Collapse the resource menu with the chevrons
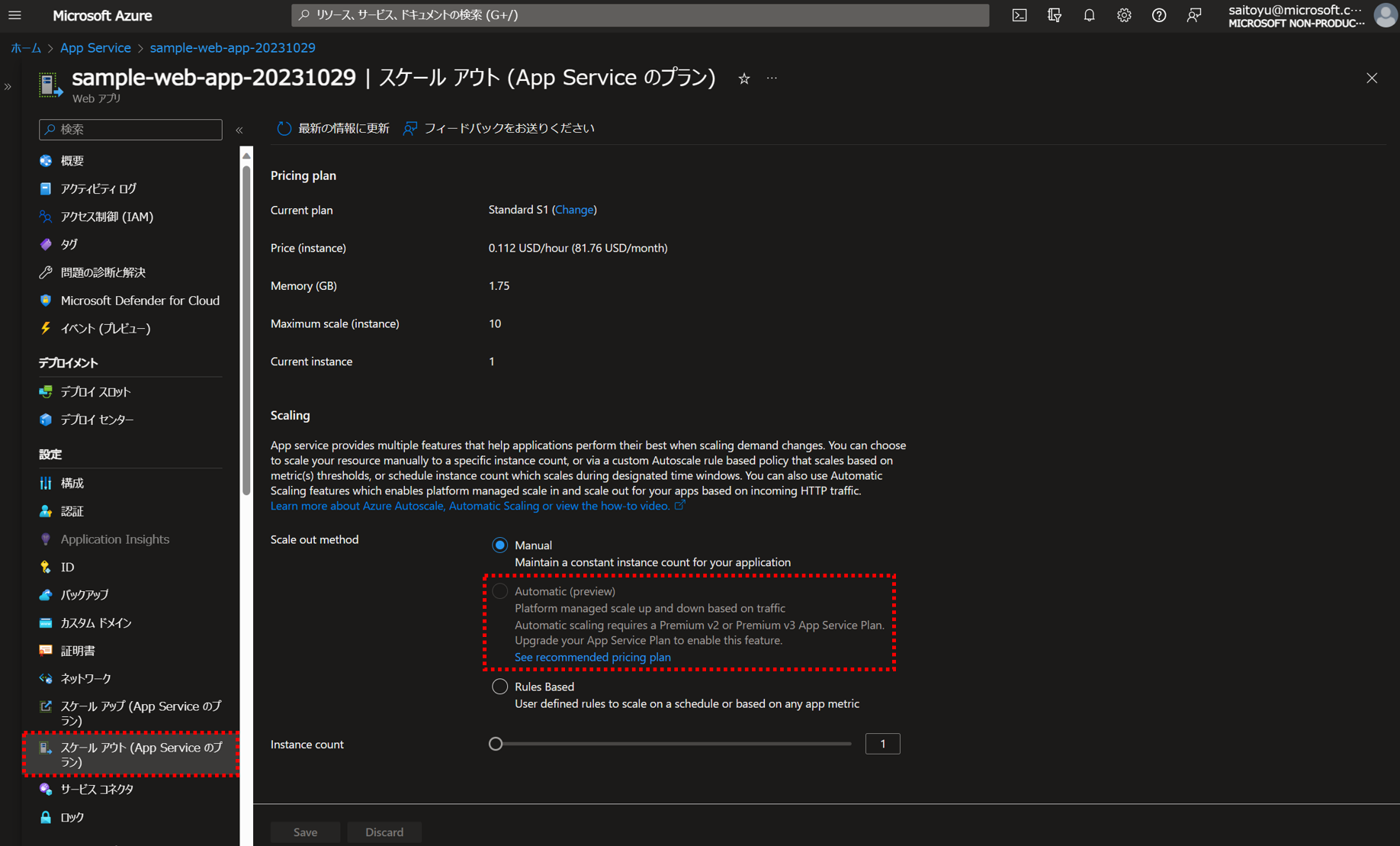The height and width of the screenshot is (846, 1400). pyautogui.click(x=239, y=130)
